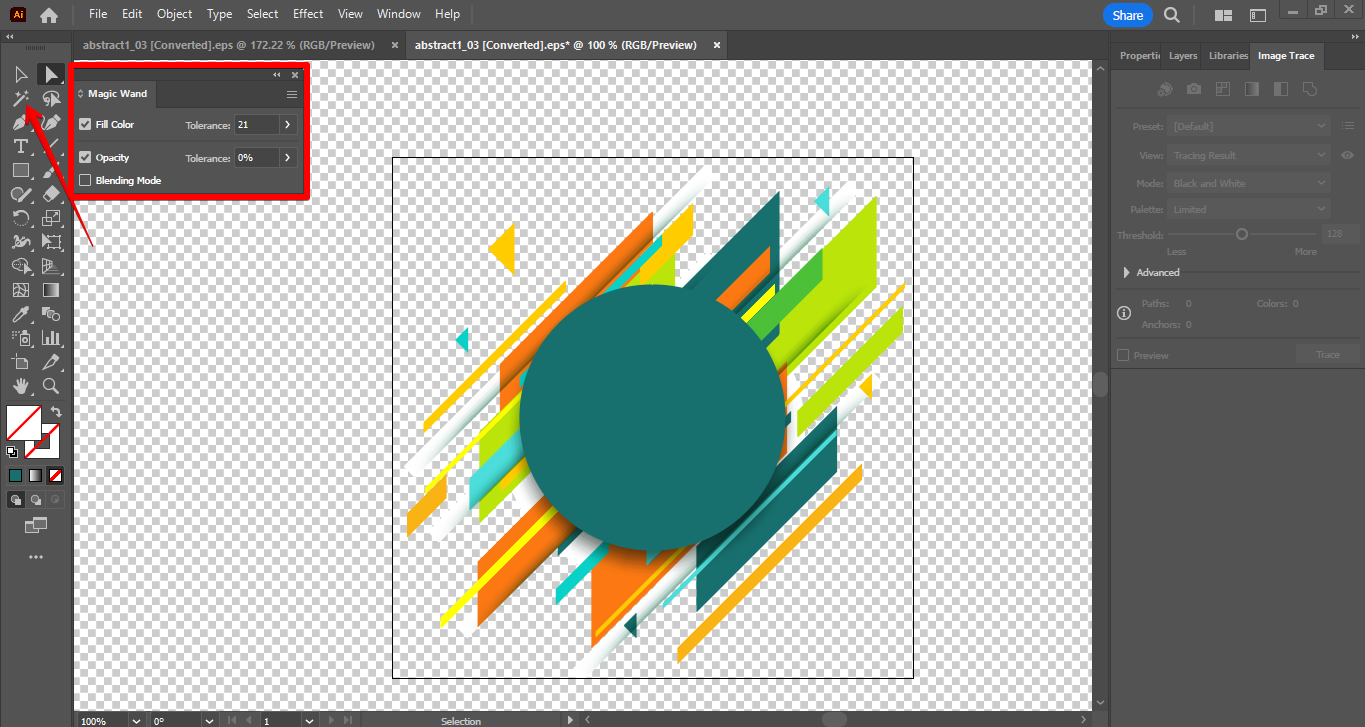The image size is (1365, 727).
Task: Open the zoom level dropdown in status bar
Action: pyautogui.click(x=134, y=720)
